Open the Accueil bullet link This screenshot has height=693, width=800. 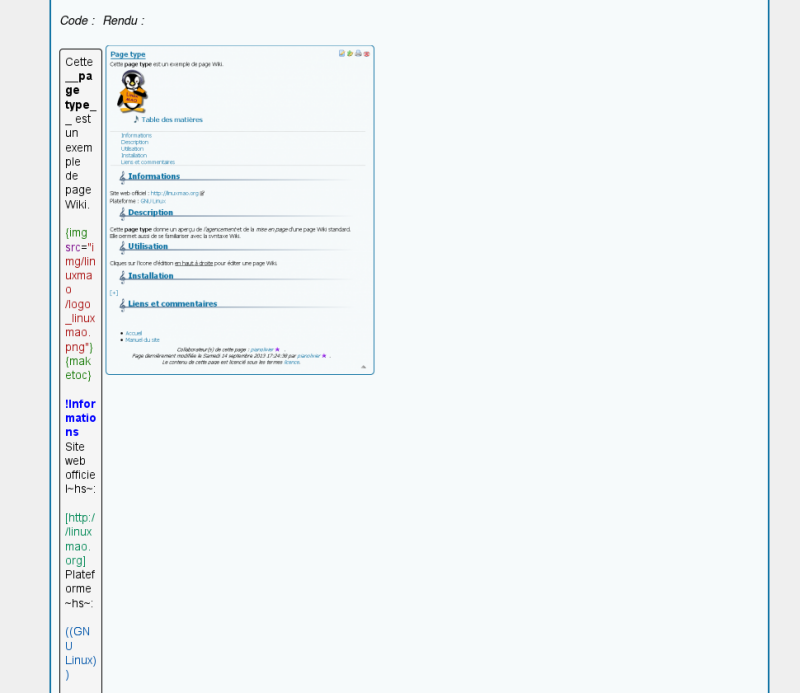[134, 333]
